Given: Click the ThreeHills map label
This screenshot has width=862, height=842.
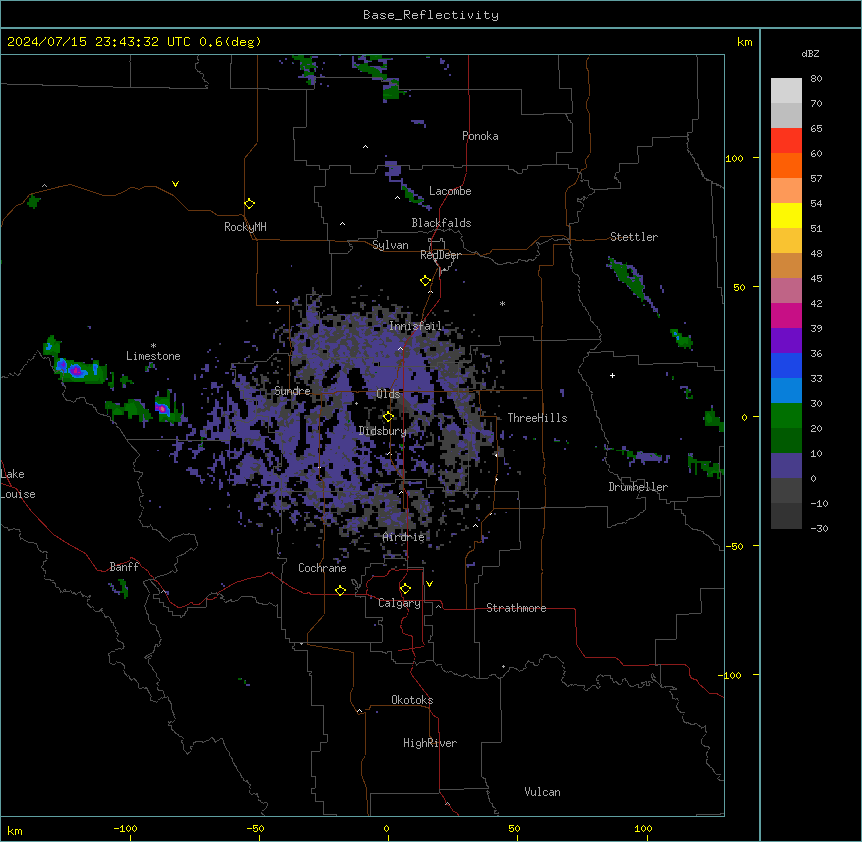Looking at the screenshot, I should tap(537, 418).
